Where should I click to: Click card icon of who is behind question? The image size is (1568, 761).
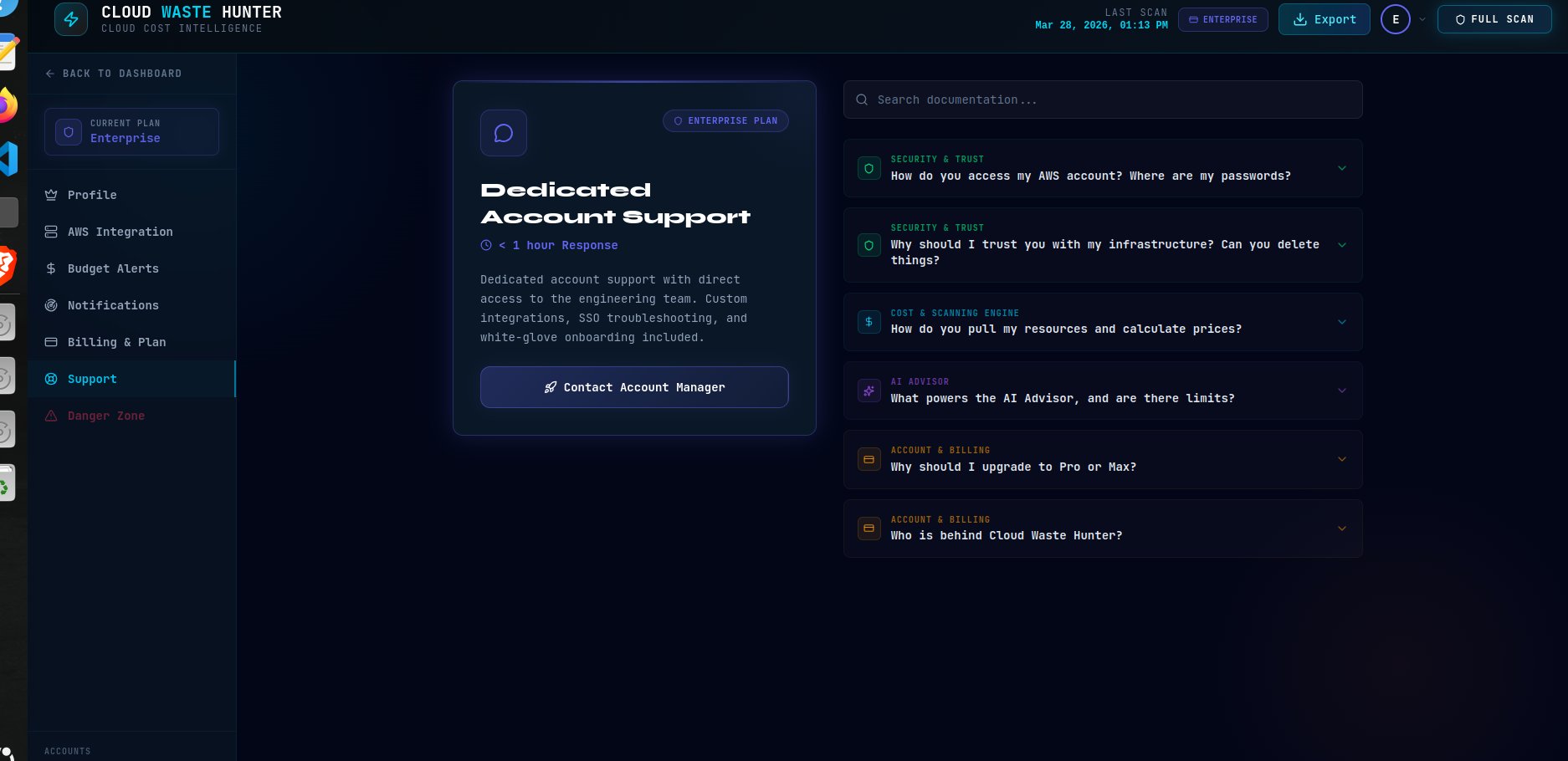[x=869, y=529]
